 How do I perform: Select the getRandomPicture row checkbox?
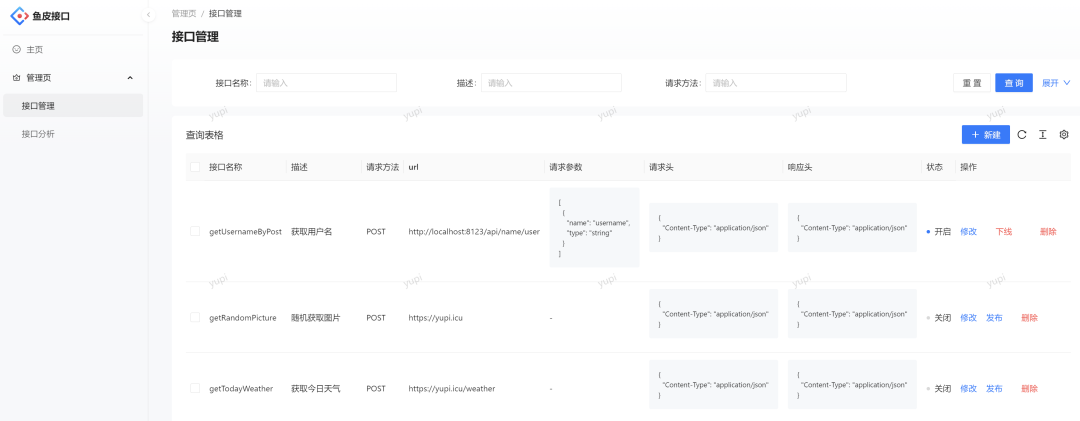point(195,317)
